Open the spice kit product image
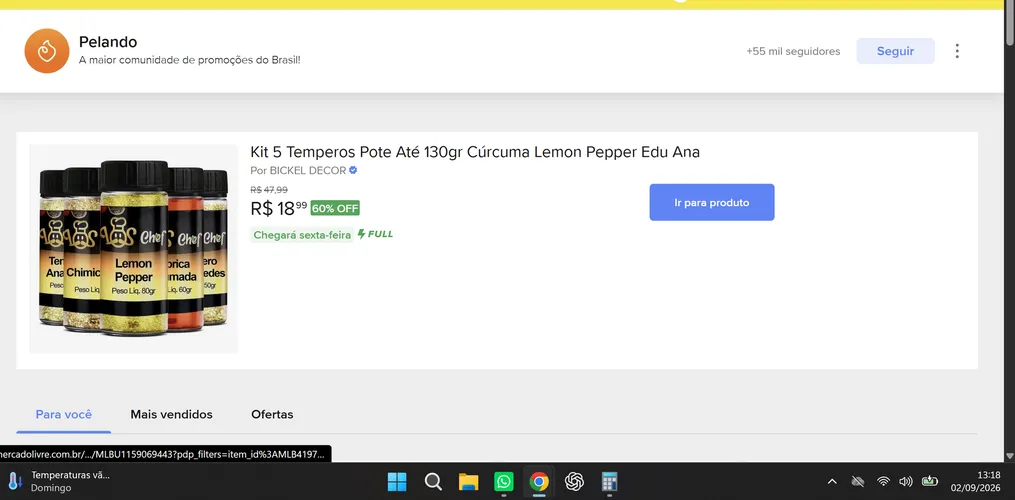1015x500 pixels. 133,249
